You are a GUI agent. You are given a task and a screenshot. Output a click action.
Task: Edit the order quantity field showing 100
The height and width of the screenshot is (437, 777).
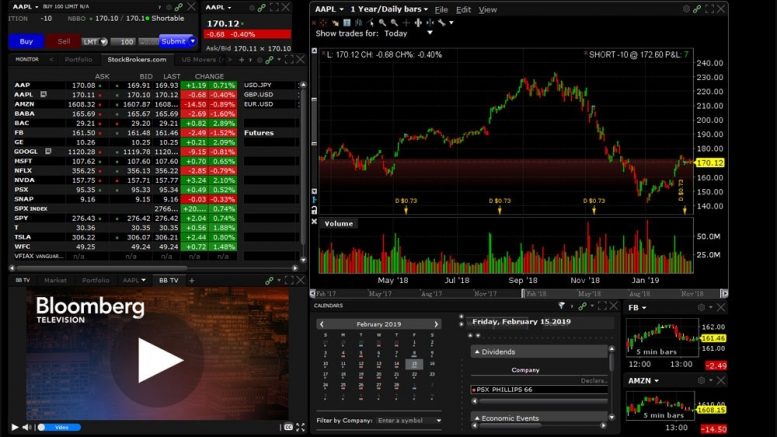click(x=123, y=42)
